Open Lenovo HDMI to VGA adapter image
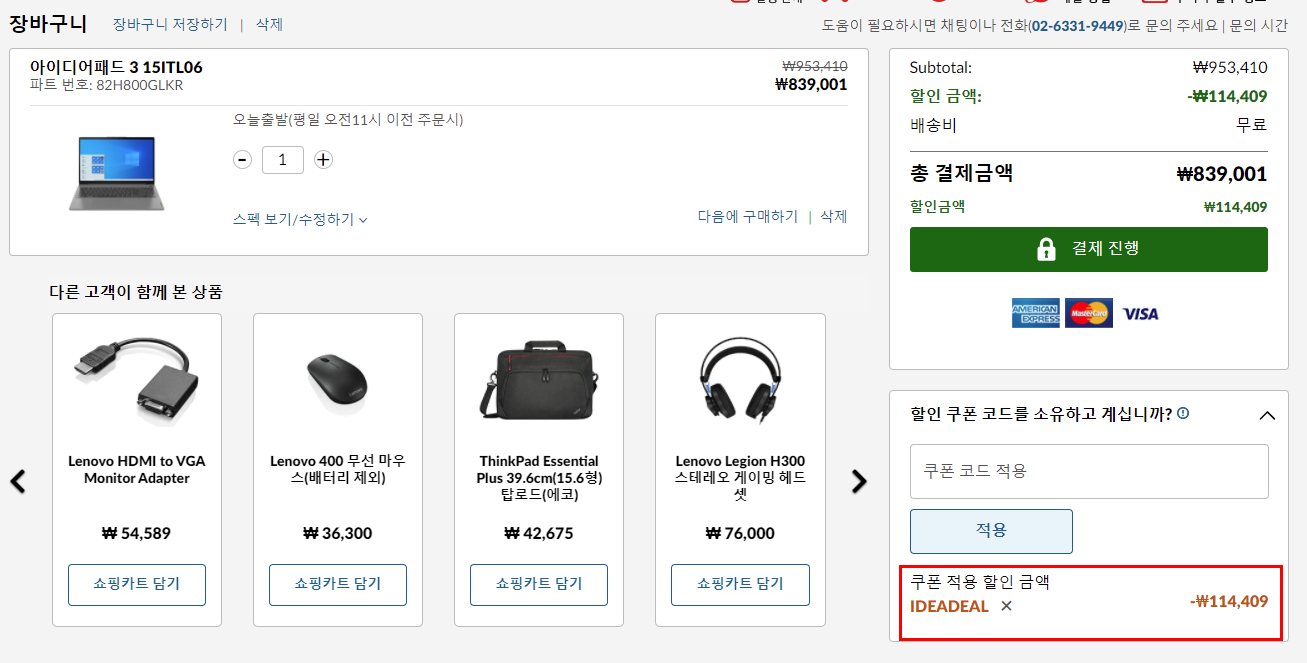This screenshot has height=663, width=1307. (137, 383)
